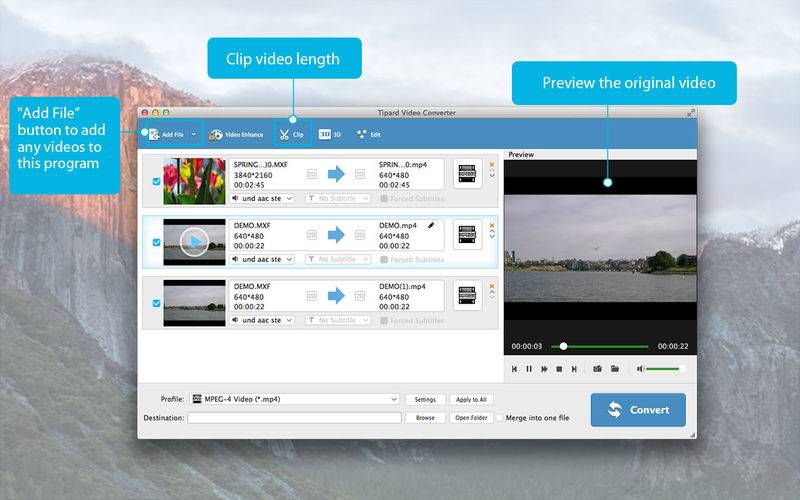Jump to previous clip in preview controls

click(514, 369)
